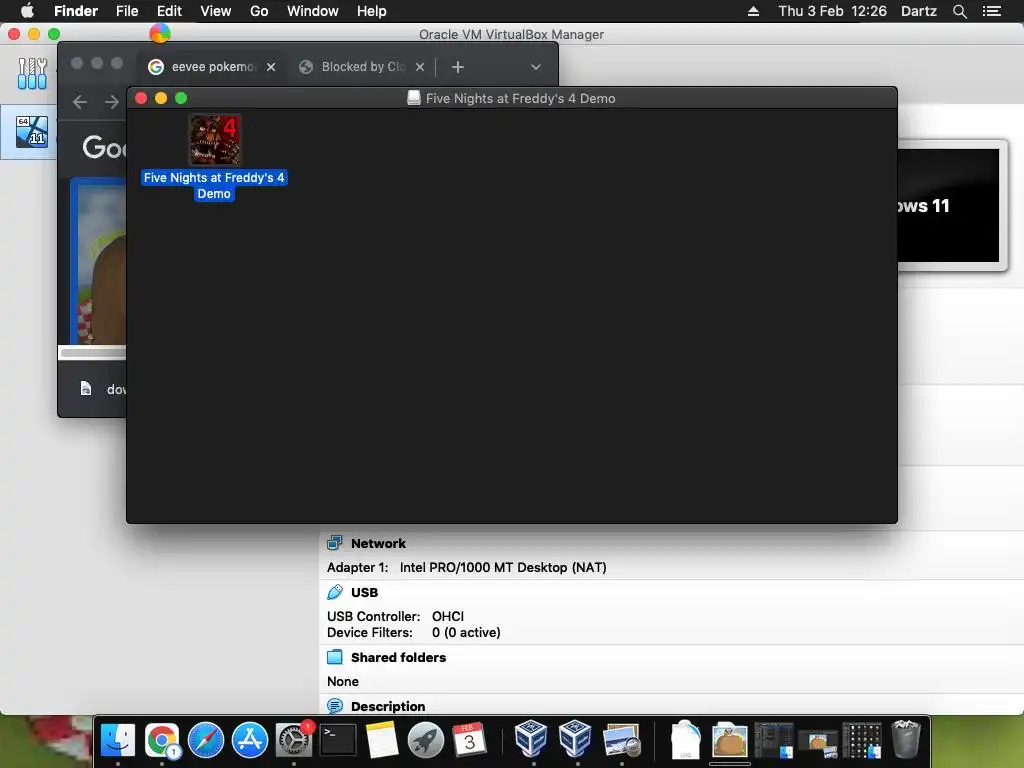Launch Terminal from the dock

338,740
